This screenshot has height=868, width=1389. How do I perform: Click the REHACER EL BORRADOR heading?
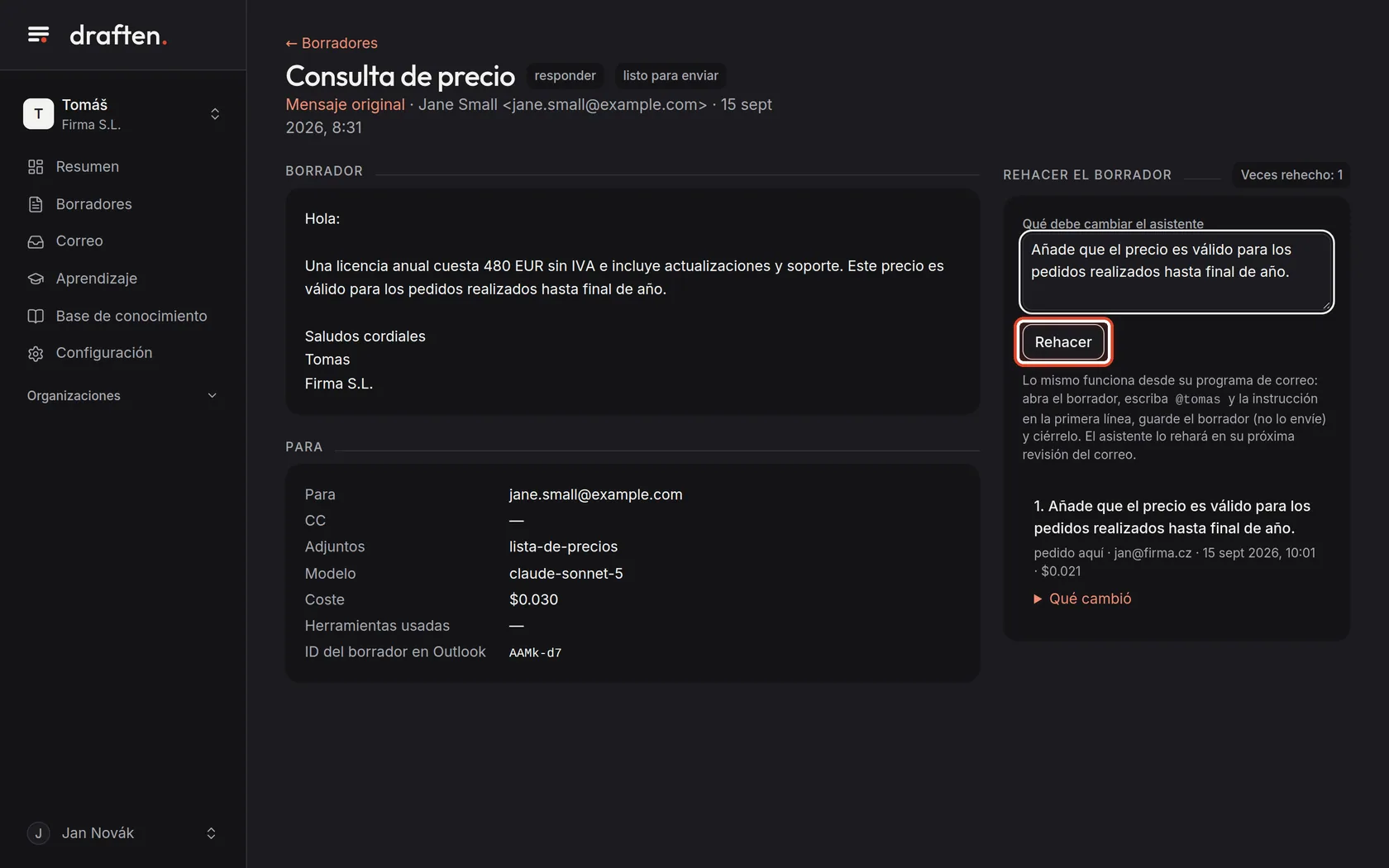pos(1087,175)
